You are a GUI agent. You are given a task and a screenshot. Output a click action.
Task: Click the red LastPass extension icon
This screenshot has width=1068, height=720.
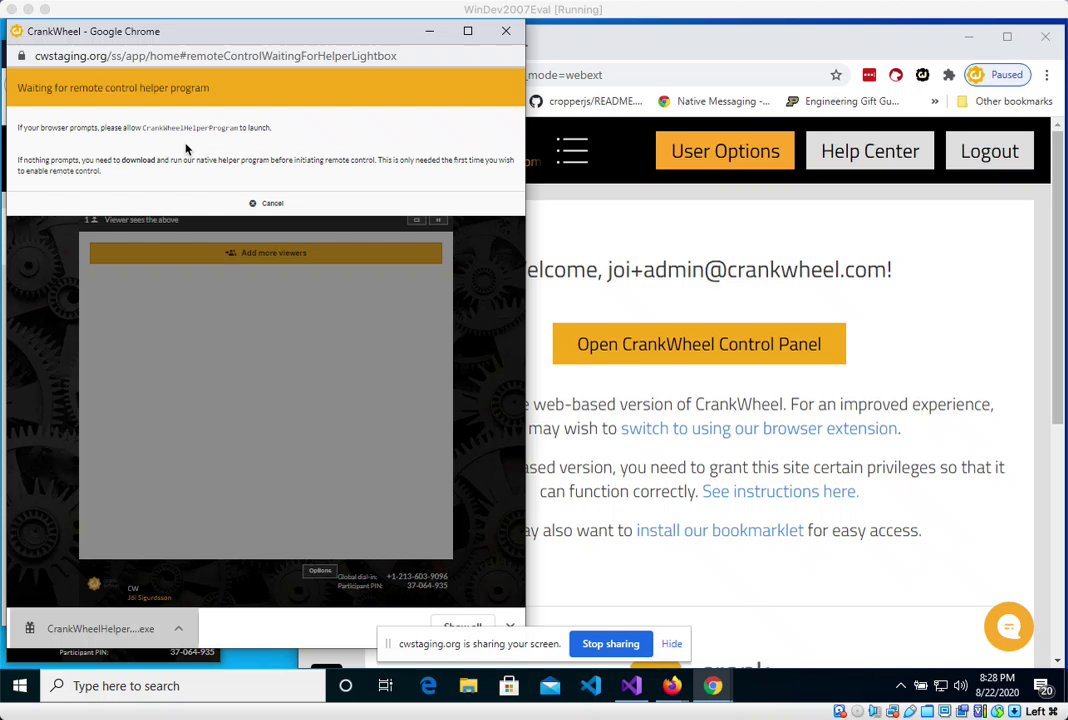click(x=869, y=75)
